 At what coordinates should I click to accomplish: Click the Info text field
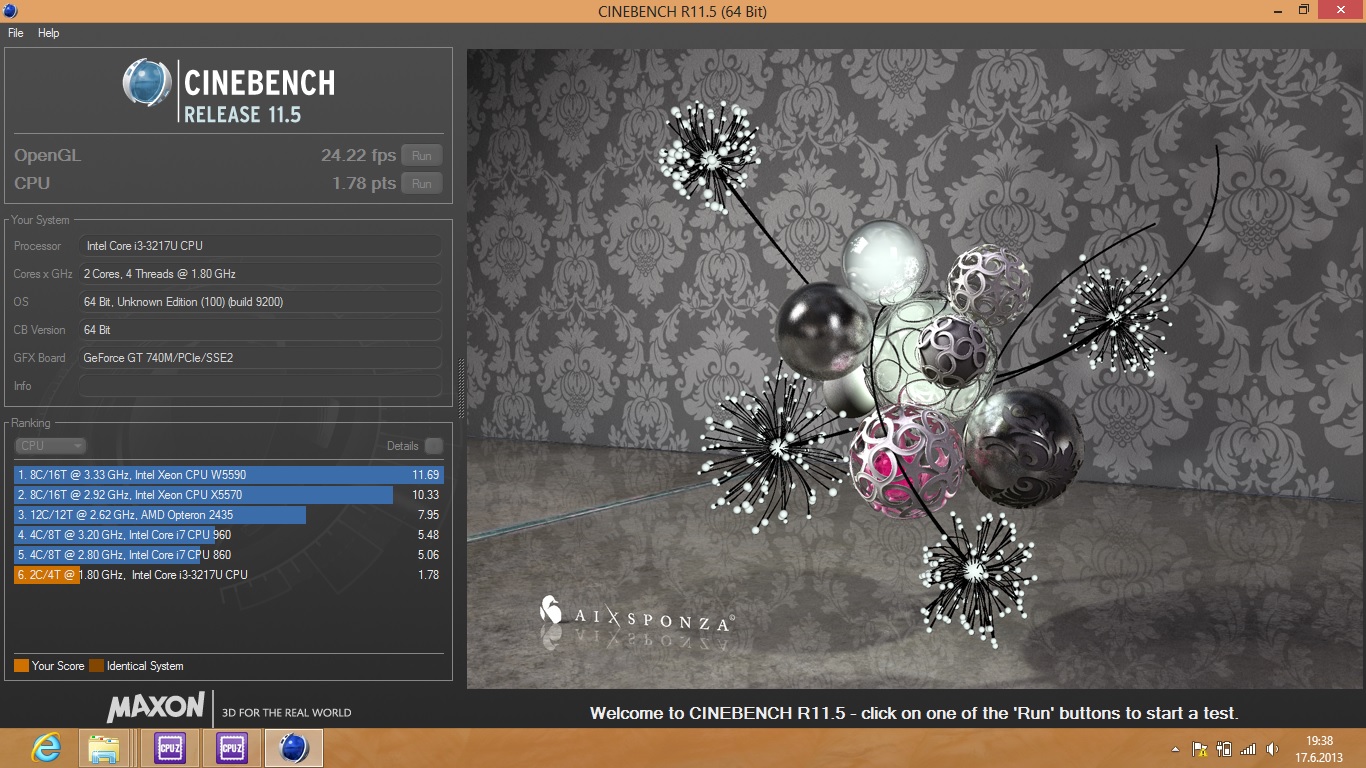point(260,386)
